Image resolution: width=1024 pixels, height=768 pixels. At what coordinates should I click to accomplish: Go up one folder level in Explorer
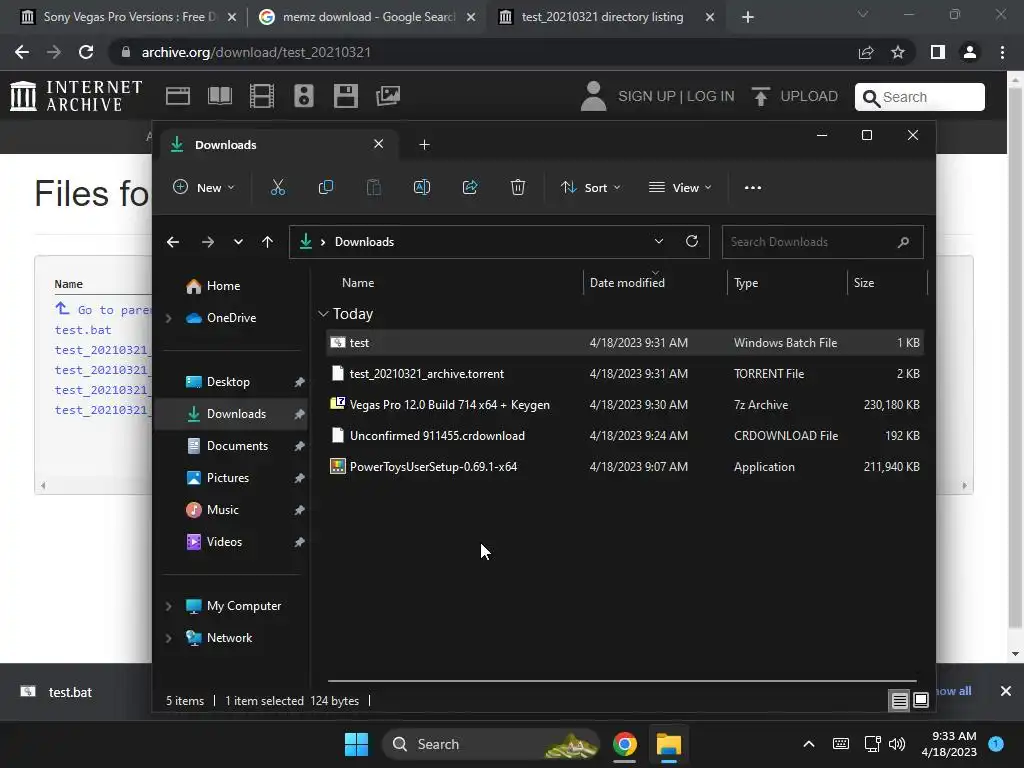[267, 242]
